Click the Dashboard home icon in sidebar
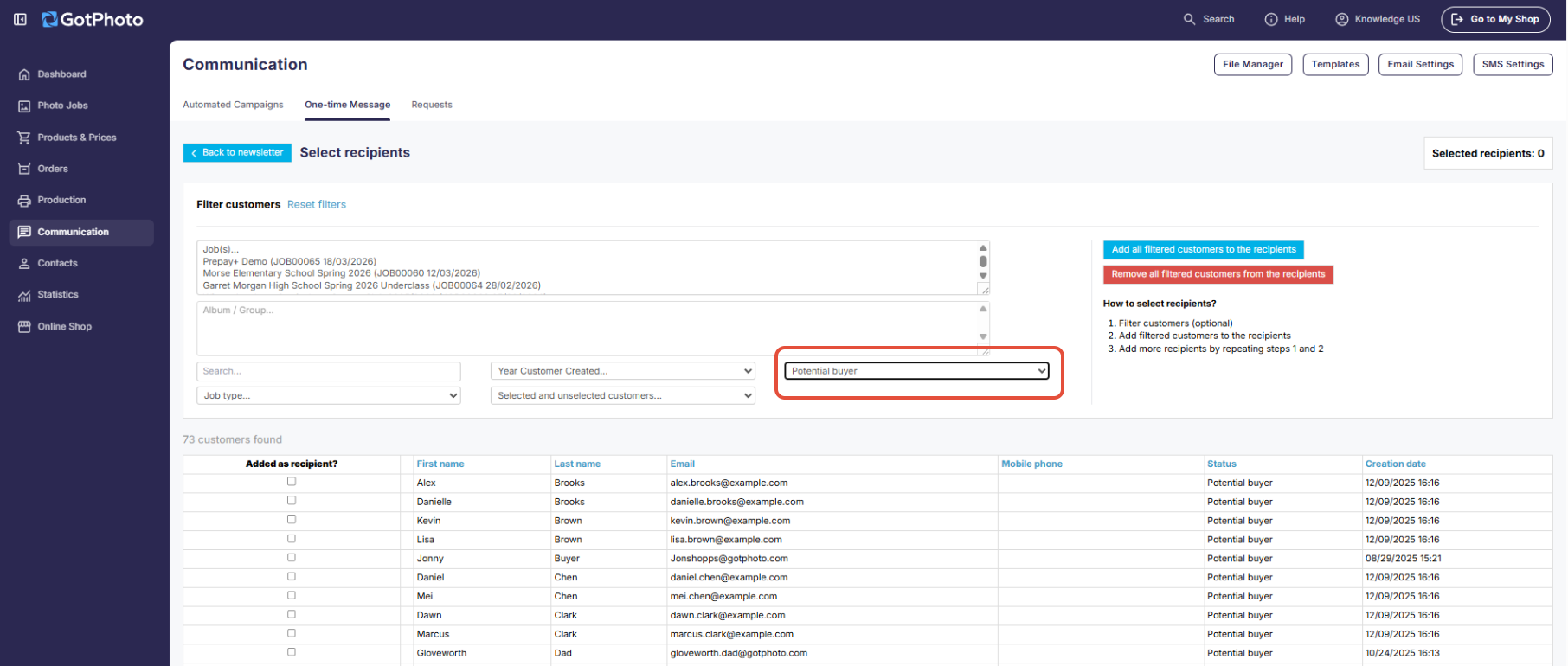 [24, 74]
